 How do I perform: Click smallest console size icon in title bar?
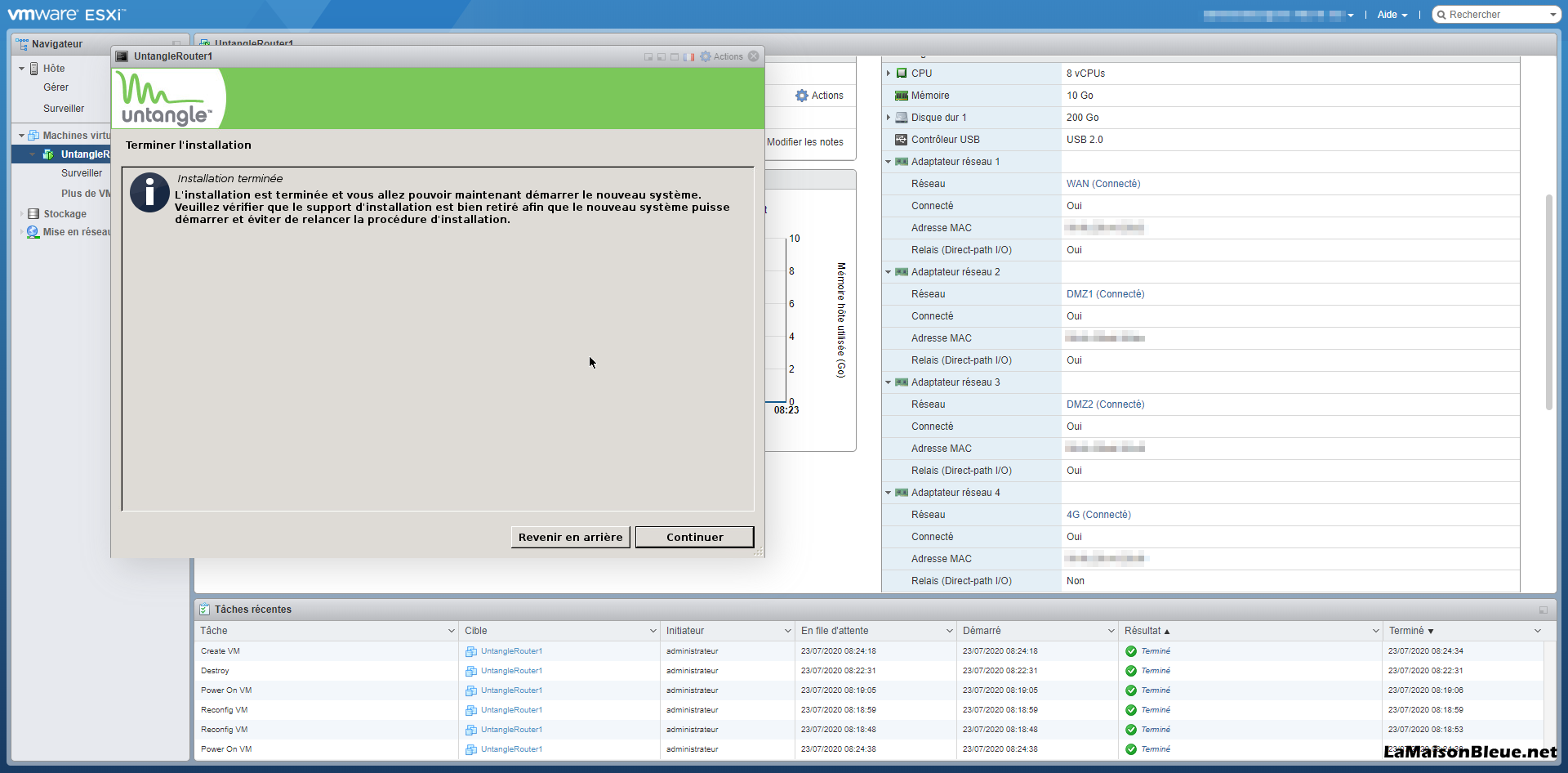pyautogui.click(x=648, y=57)
